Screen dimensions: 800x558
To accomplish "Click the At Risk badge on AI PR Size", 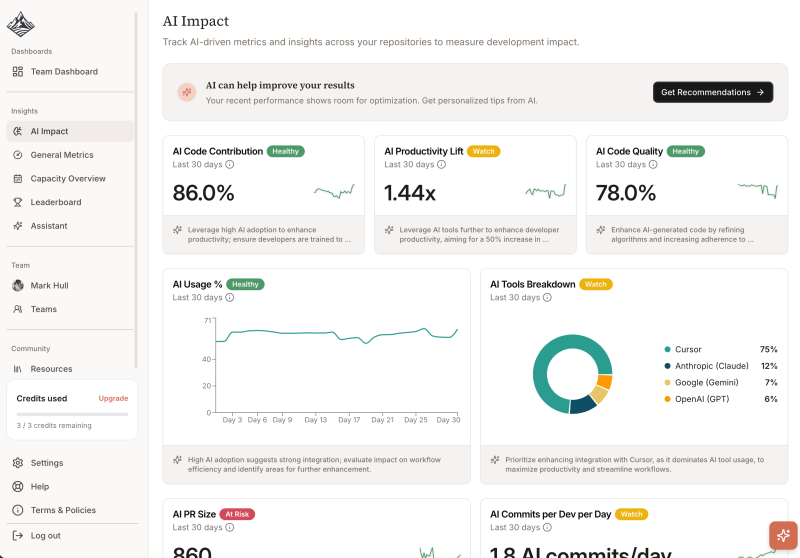I will tap(237, 514).
